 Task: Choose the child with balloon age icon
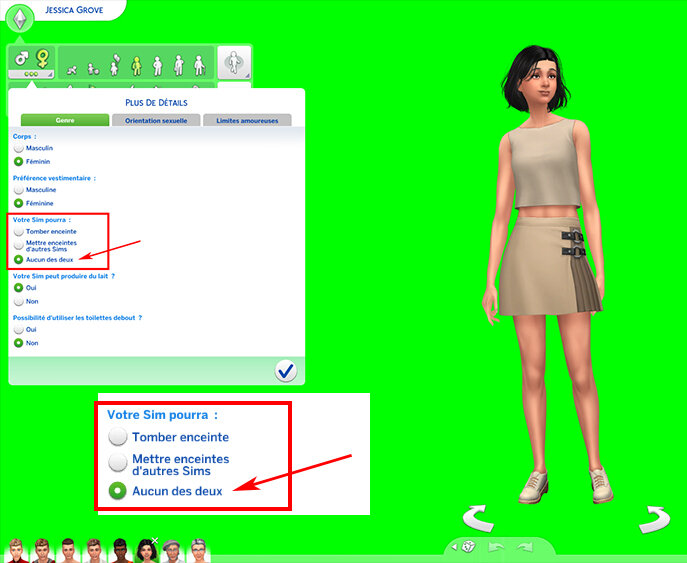pos(114,65)
